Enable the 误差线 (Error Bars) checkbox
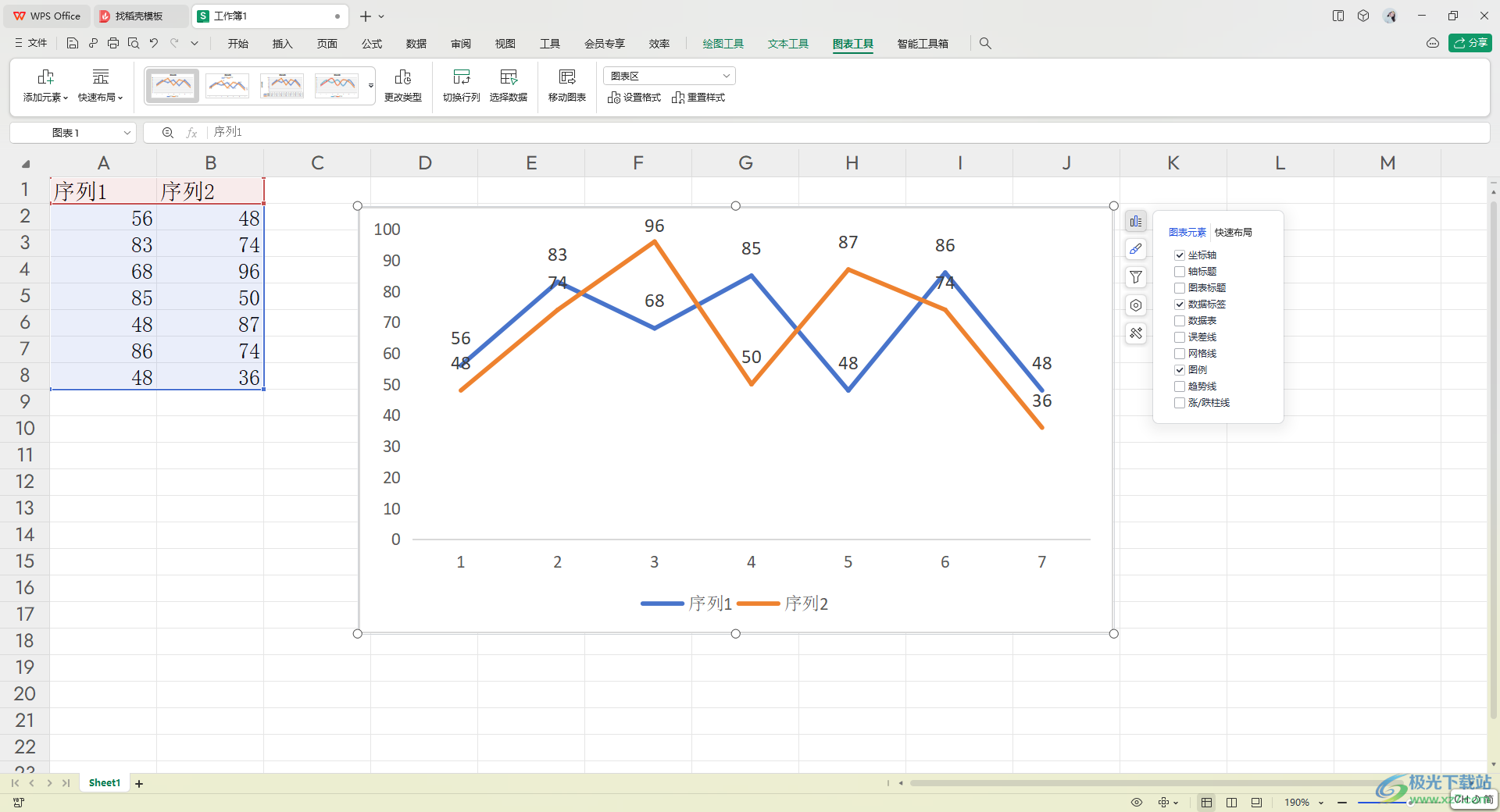Screen dimensions: 1500x812 [x=1180, y=337]
